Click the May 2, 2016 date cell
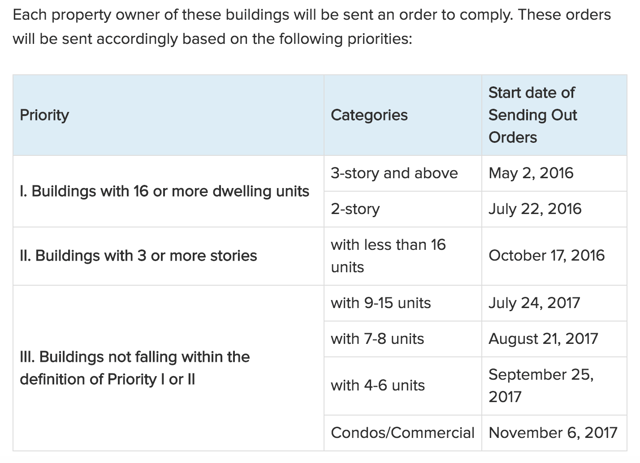Image resolution: width=640 pixels, height=463 pixels. (x=554, y=174)
